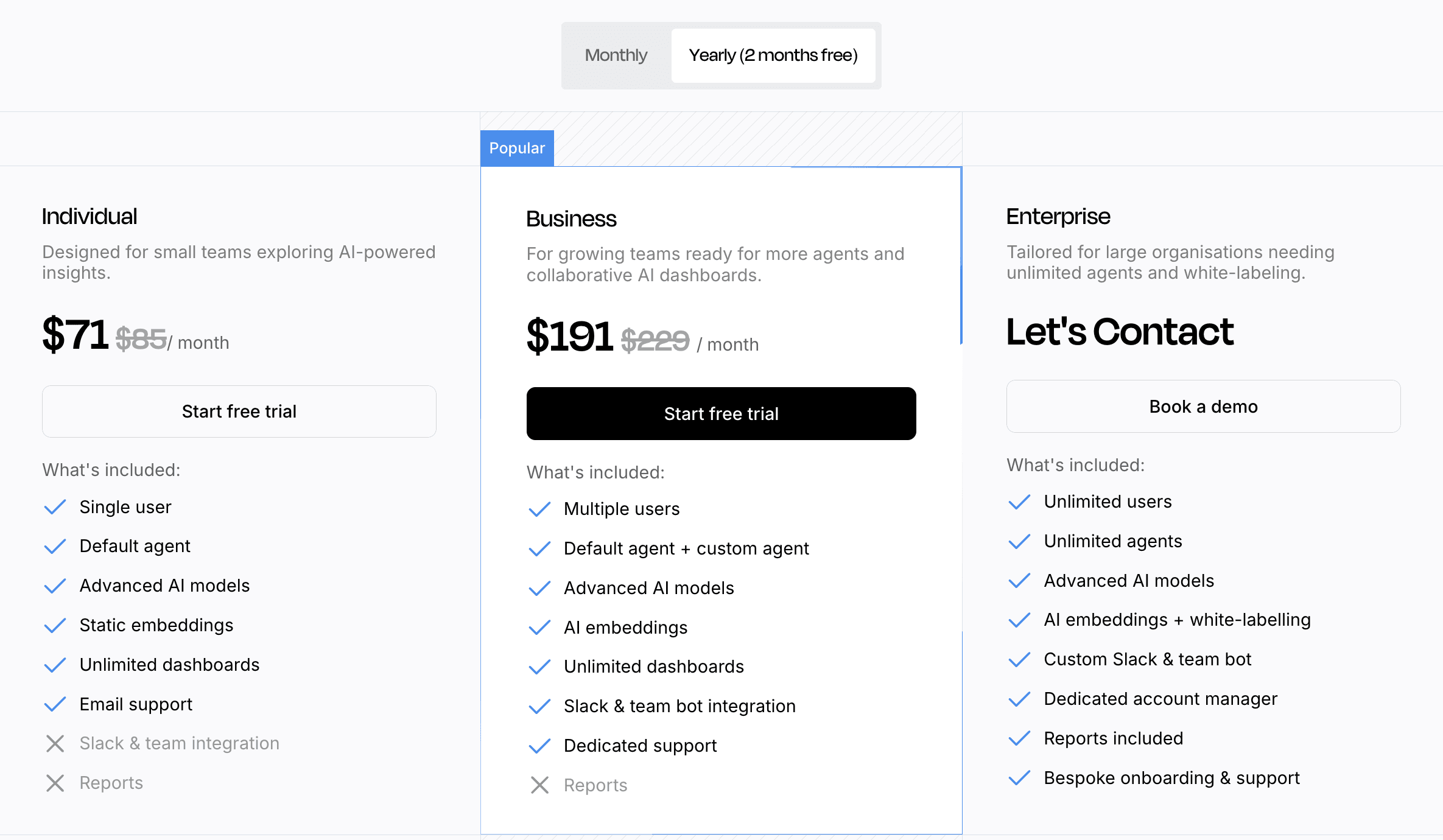Click the crossed-out $85 price
The height and width of the screenshot is (840, 1443).
pyautogui.click(x=141, y=338)
